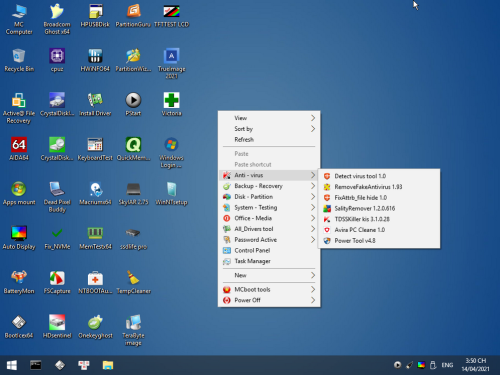Viewport: 500px width, 375px height.
Task: Open the Anti - virus submenu entry
Action: coord(269,175)
